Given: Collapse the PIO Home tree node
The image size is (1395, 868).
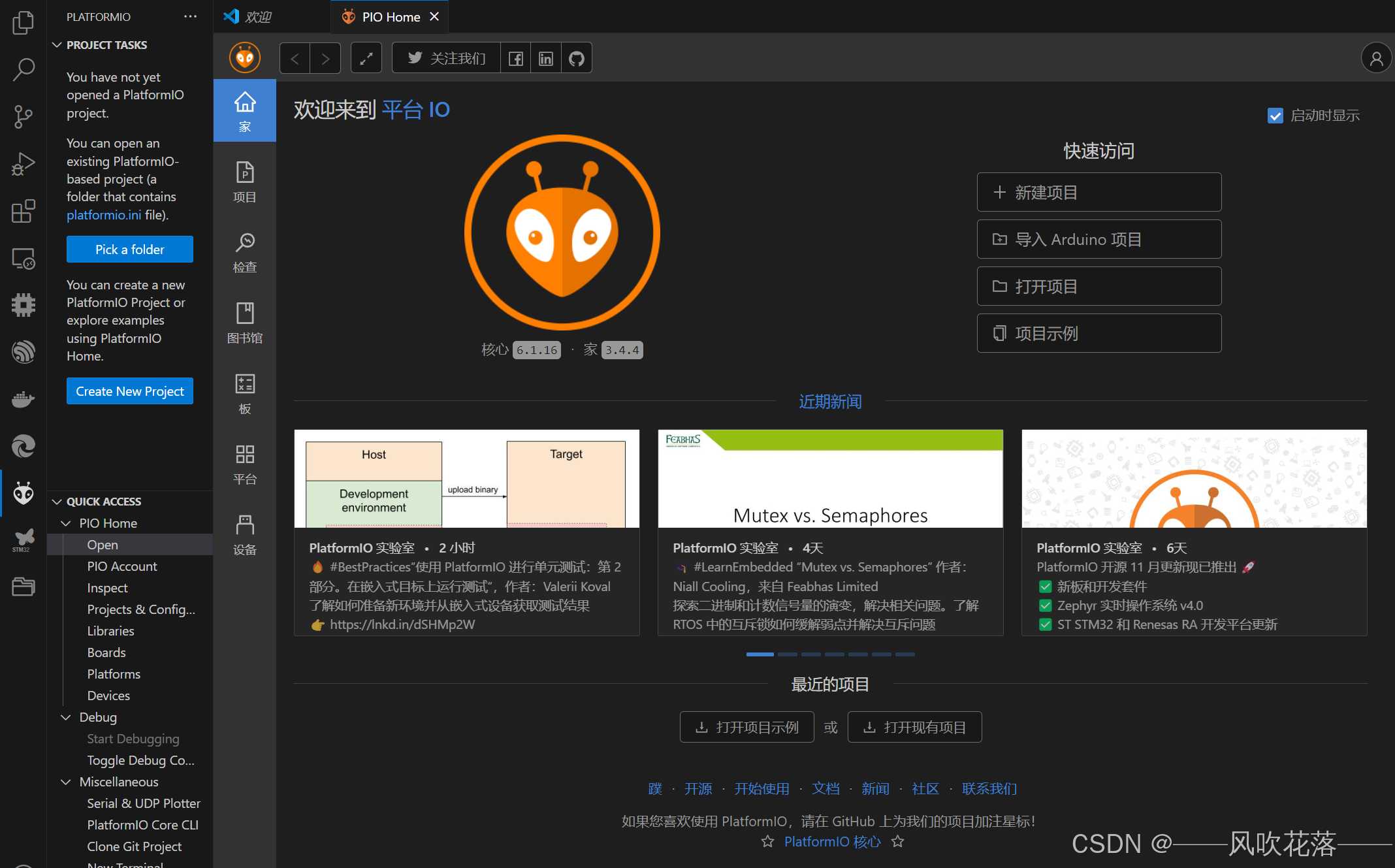Looking at the screenshot, I should [66, 523].
